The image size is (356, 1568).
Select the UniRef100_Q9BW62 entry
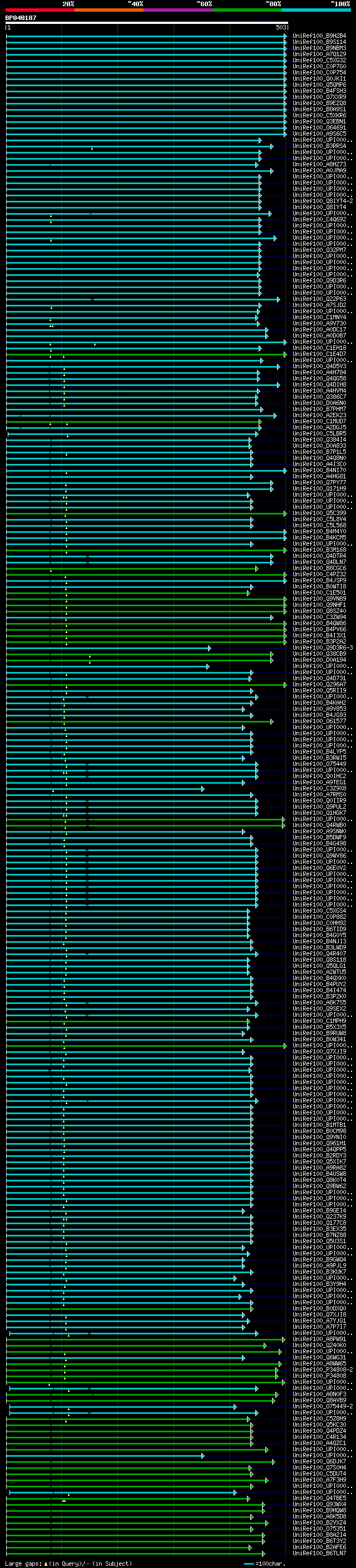coord(319,1187)
